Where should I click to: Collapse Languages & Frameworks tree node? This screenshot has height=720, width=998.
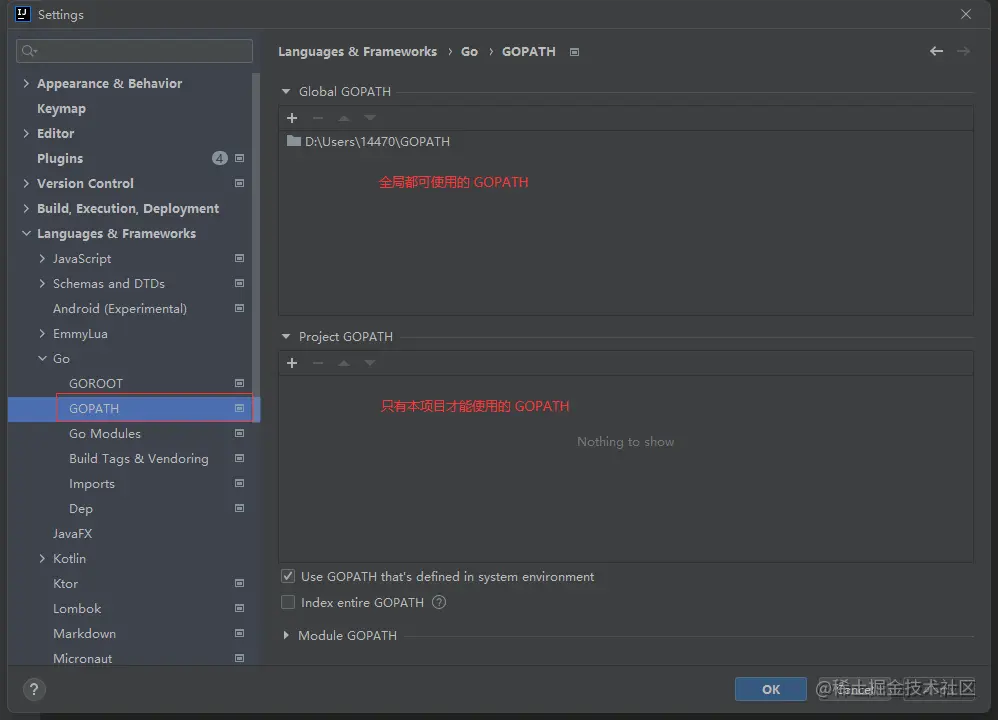(x=26, y=234)
